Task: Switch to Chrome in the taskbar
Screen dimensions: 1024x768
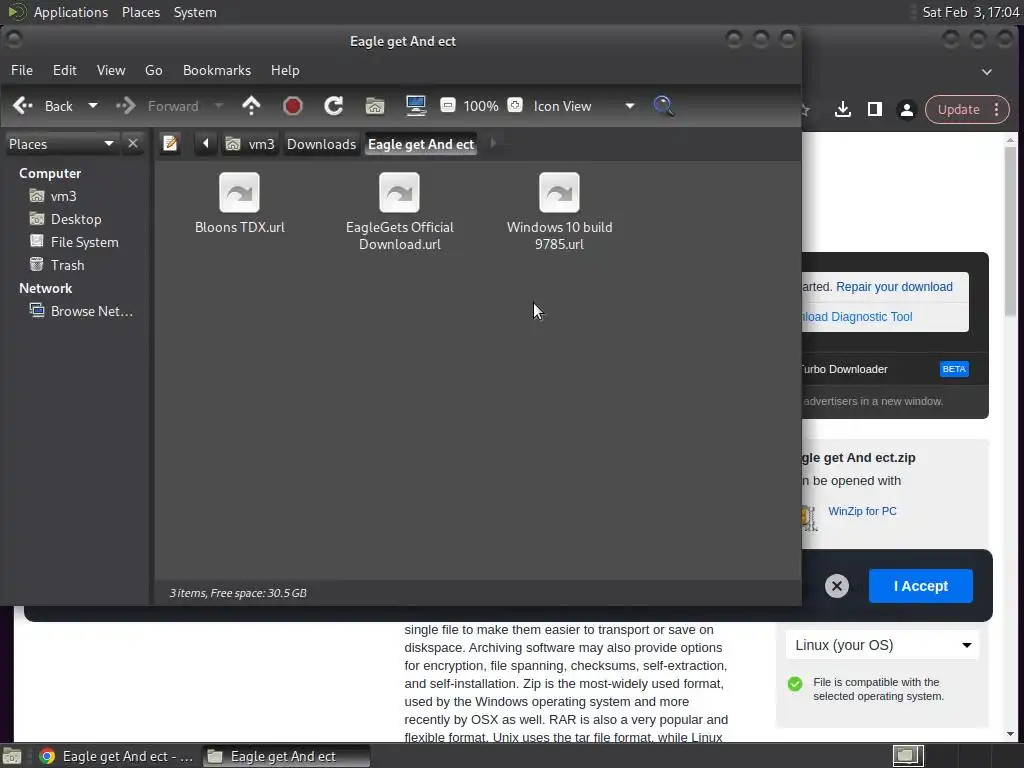Action: coord(116,756)
